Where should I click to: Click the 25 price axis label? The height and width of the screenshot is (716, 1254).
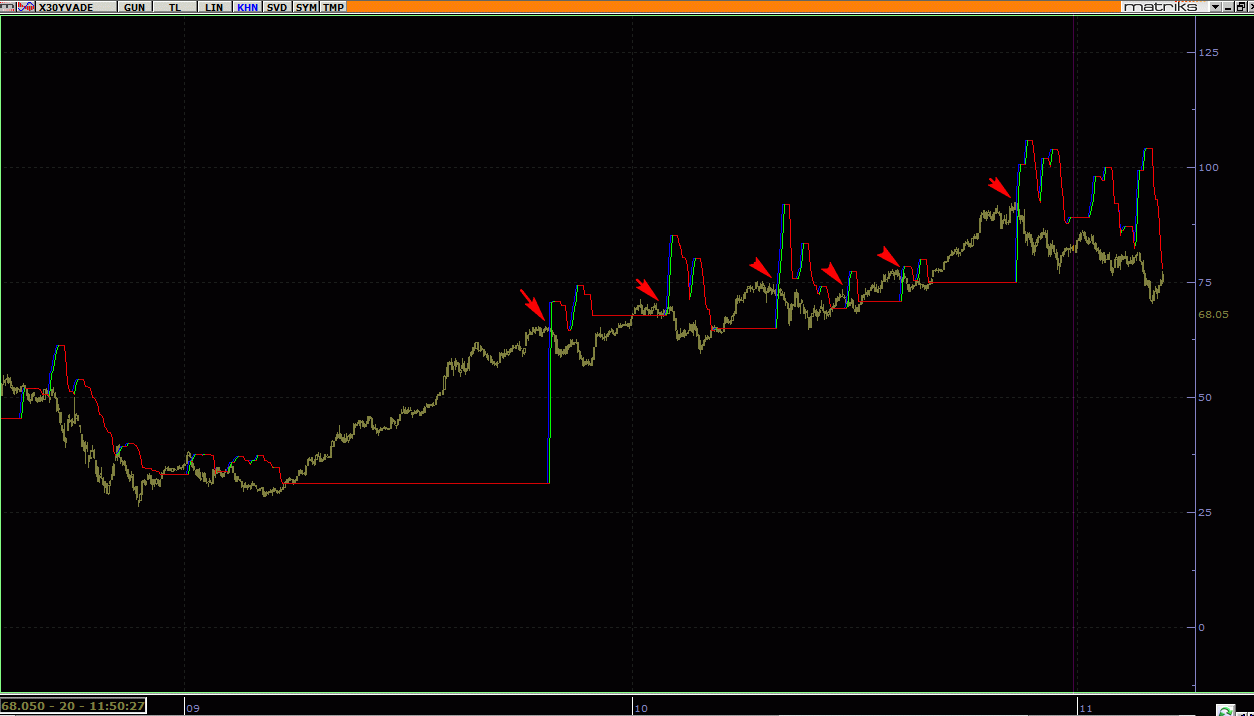point(1206,513)
